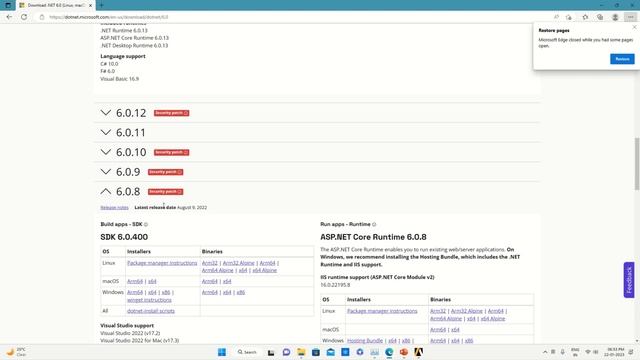Screen dimensions: 640x360
Task: Click the taskbar Search box
Action: point(247,352)
